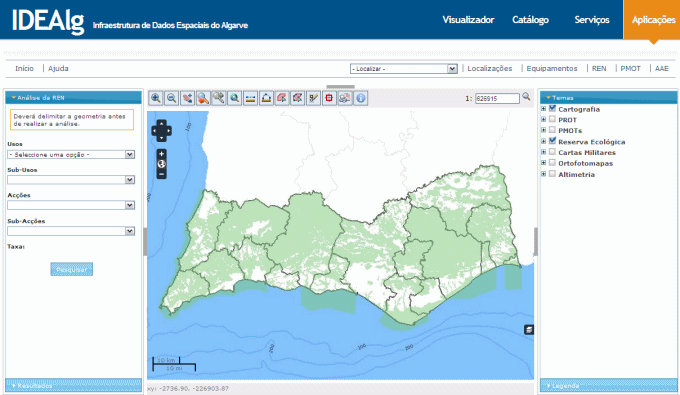Select the measure distance tool
This screenshot has height=395, width=680.
point(250,98)
